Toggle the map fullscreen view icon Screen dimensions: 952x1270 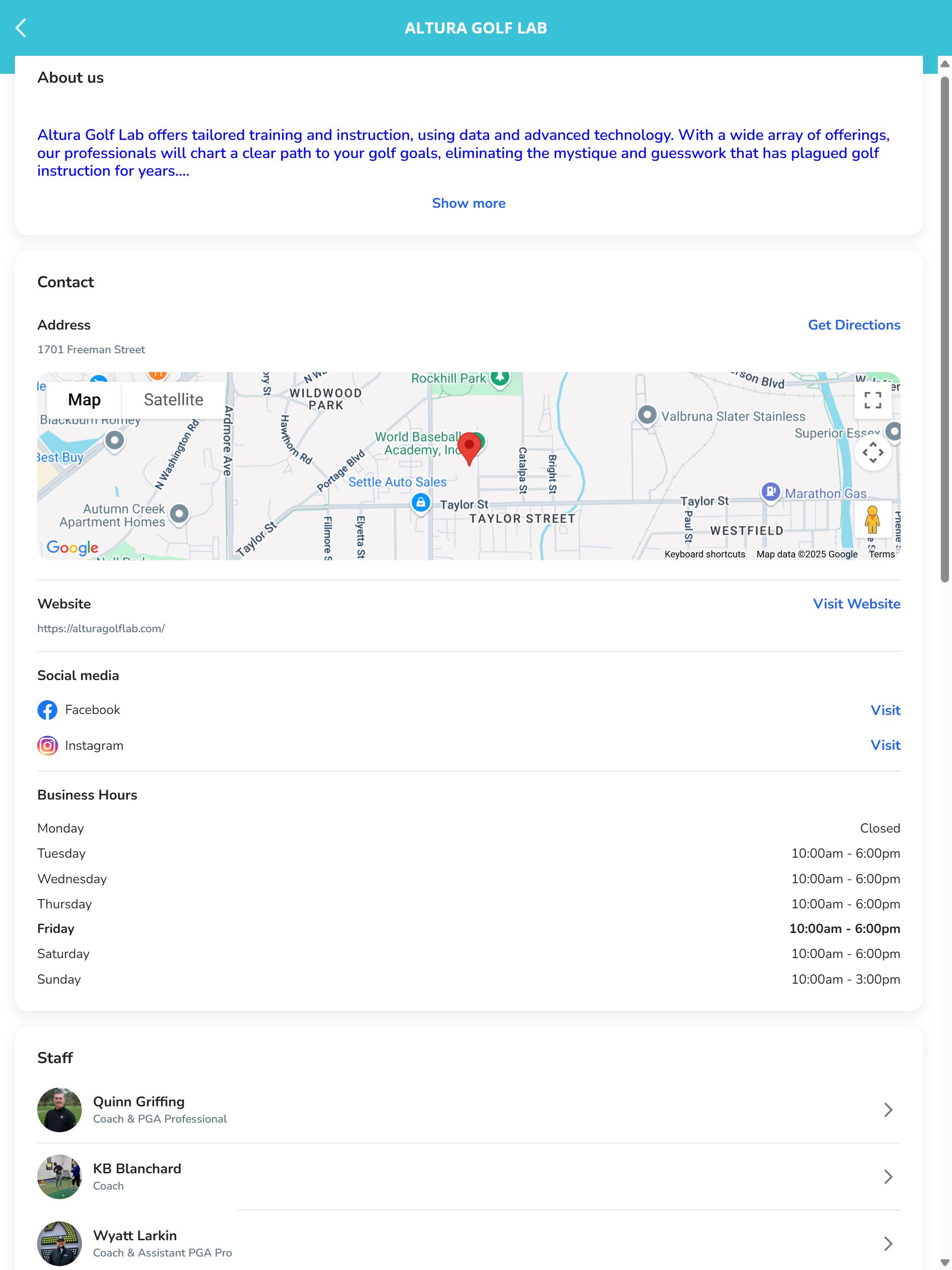point(872,400)
